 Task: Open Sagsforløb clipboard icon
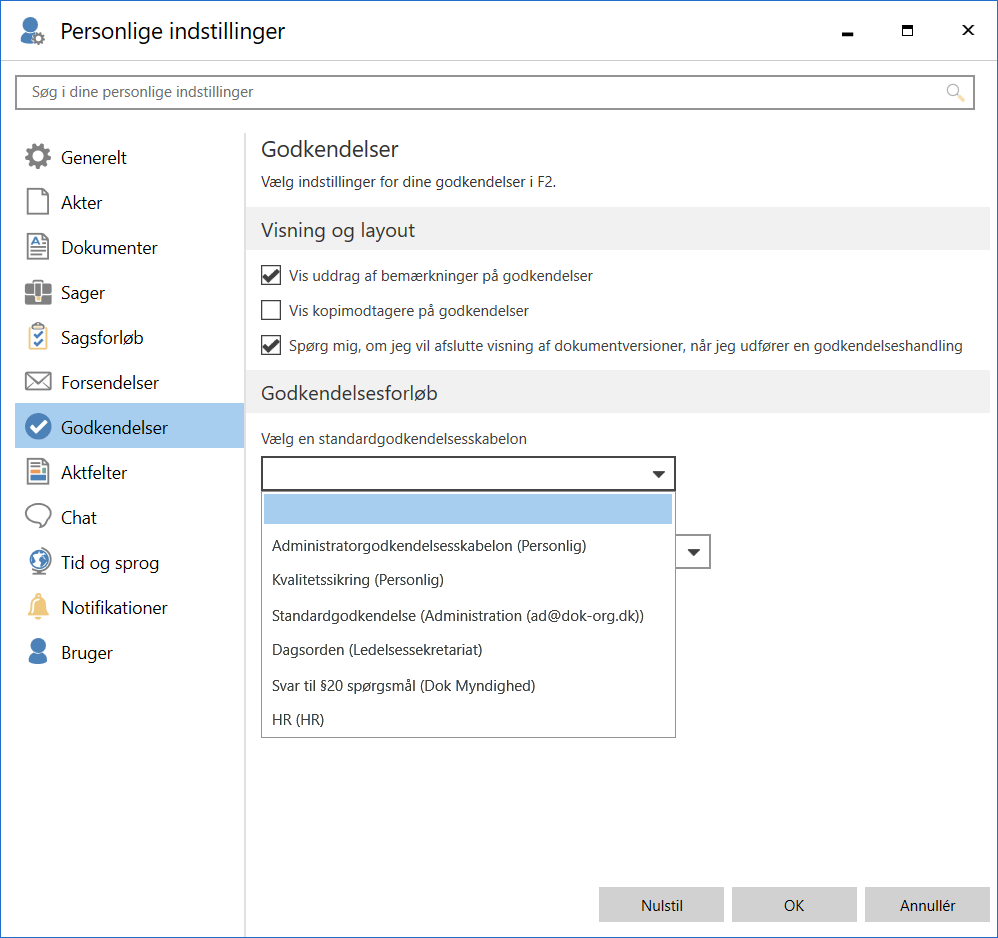coord(38,338)
